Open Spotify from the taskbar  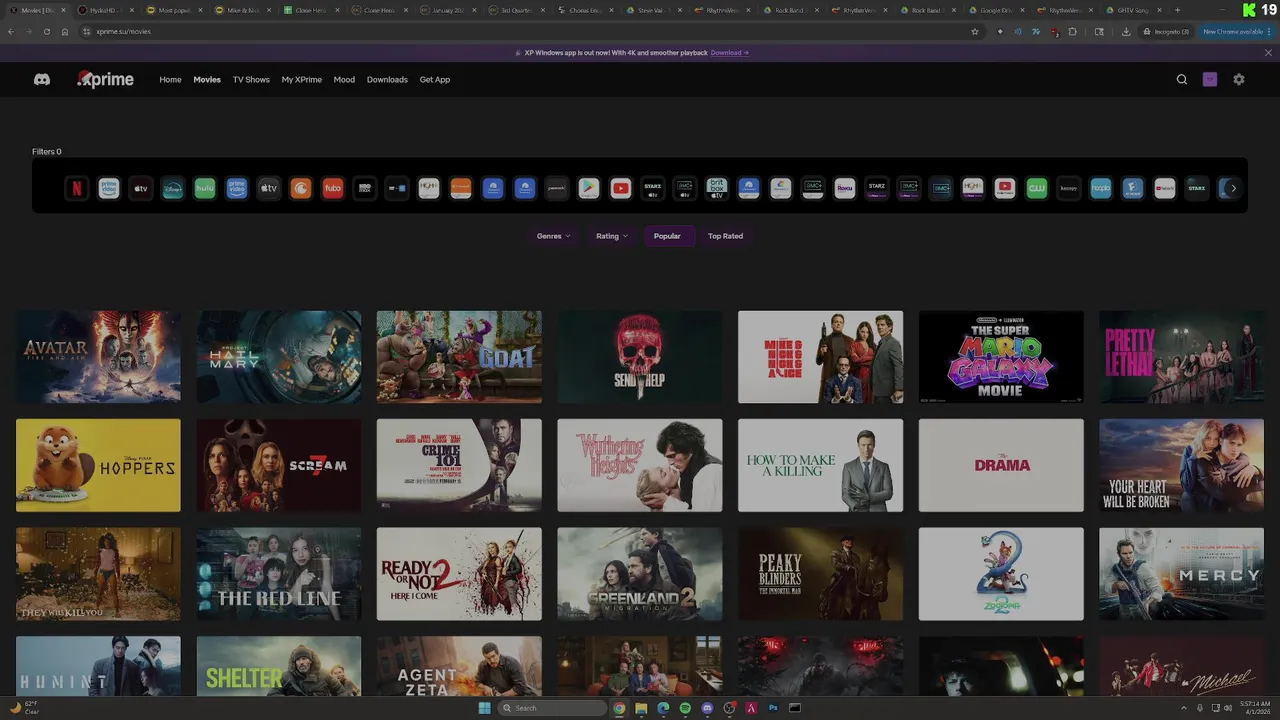point(685,708)
